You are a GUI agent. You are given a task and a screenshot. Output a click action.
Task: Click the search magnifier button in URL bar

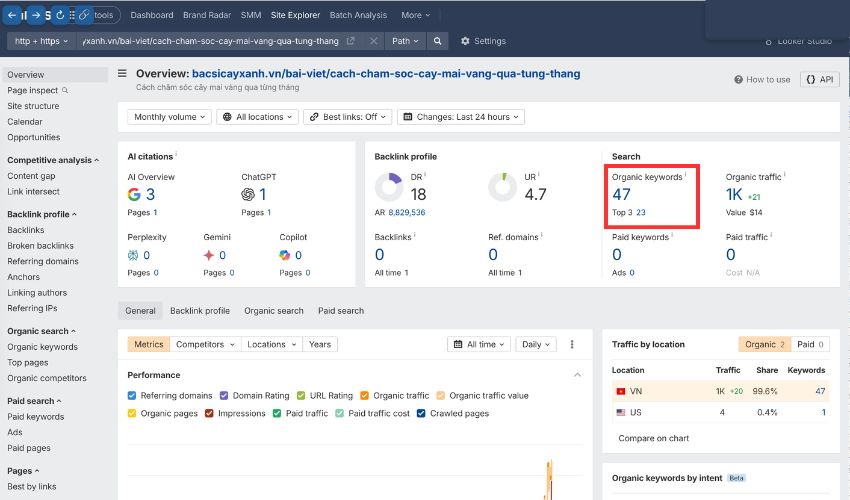[x=438, y=41]
